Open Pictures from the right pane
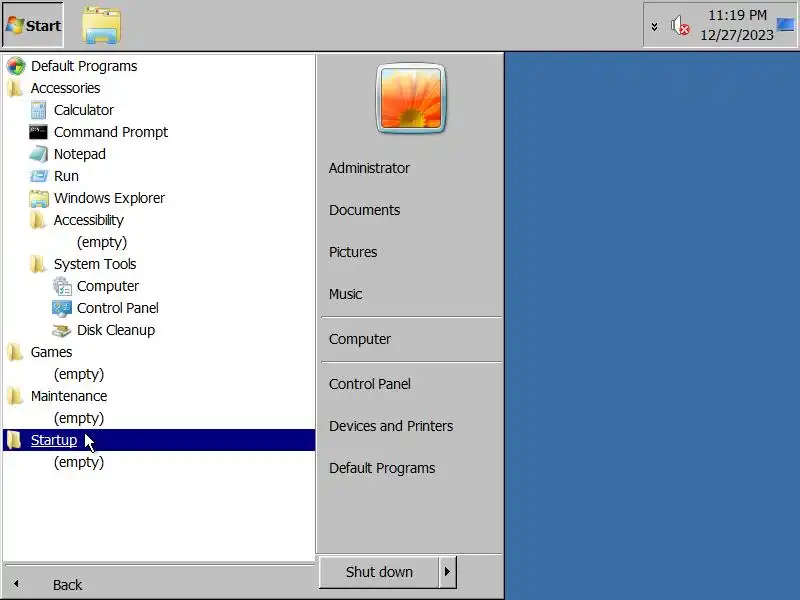800x600 pixels. [x=353, y=252]
